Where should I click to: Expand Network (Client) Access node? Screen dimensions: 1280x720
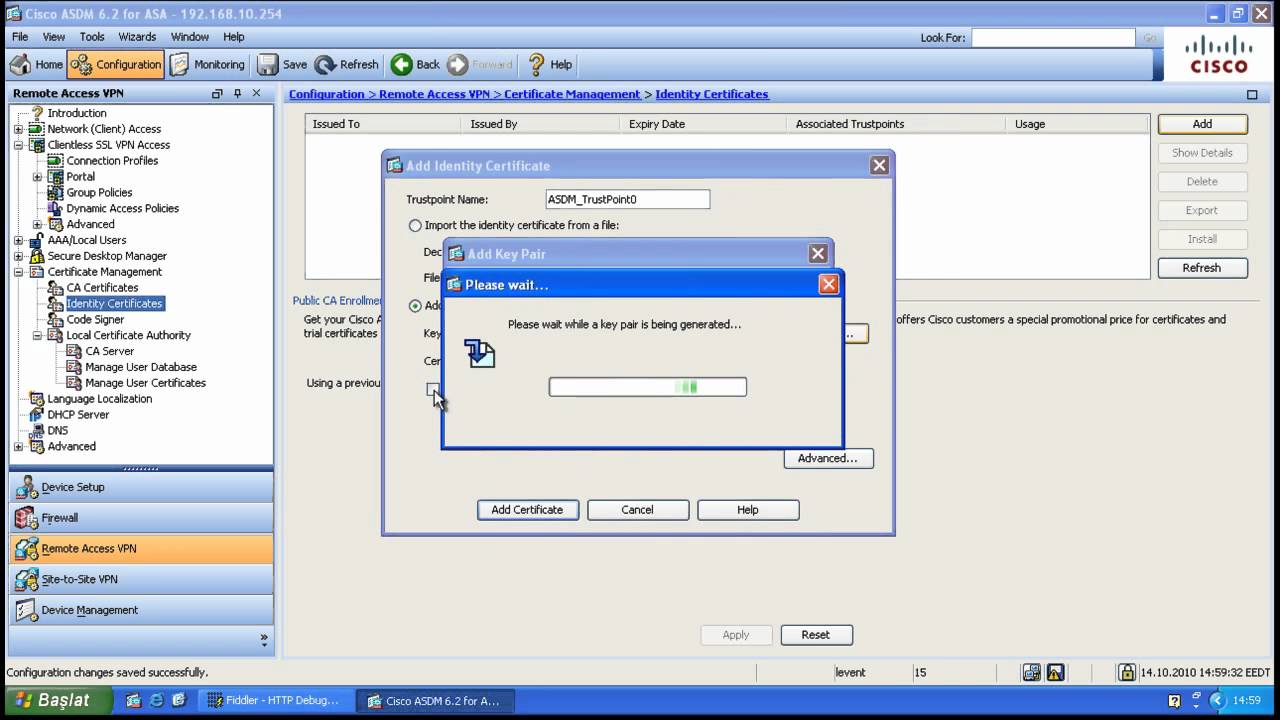pyautogui.click(x=18, y=129)
